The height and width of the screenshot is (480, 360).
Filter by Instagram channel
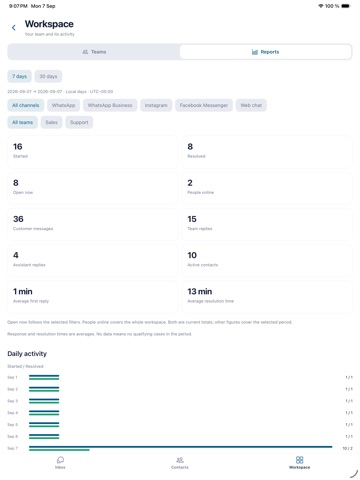[x=156, y=105]
